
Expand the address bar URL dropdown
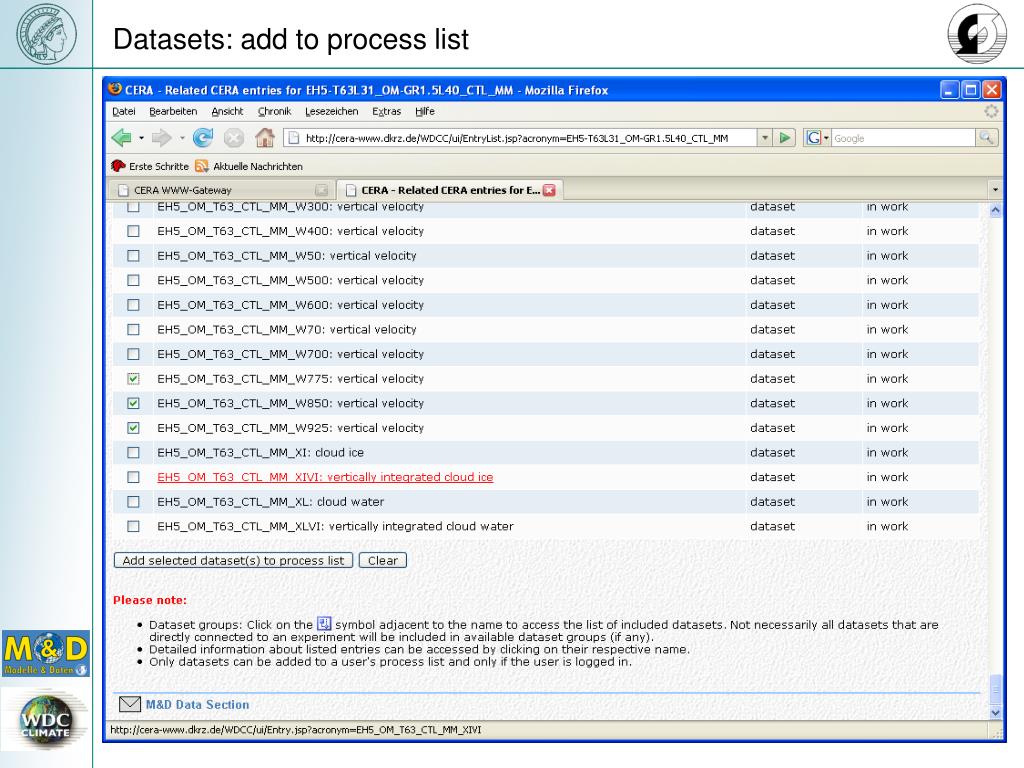click(765, 138)
